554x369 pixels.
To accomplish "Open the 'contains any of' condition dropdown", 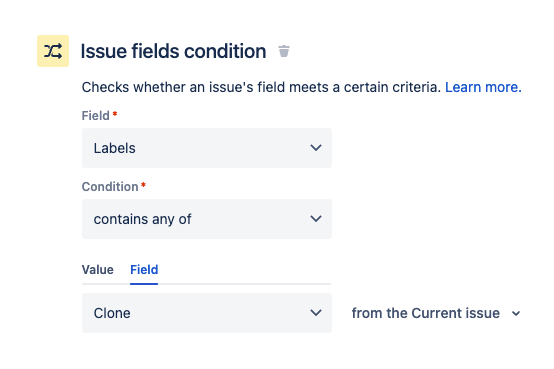I will tap(207, 219).
